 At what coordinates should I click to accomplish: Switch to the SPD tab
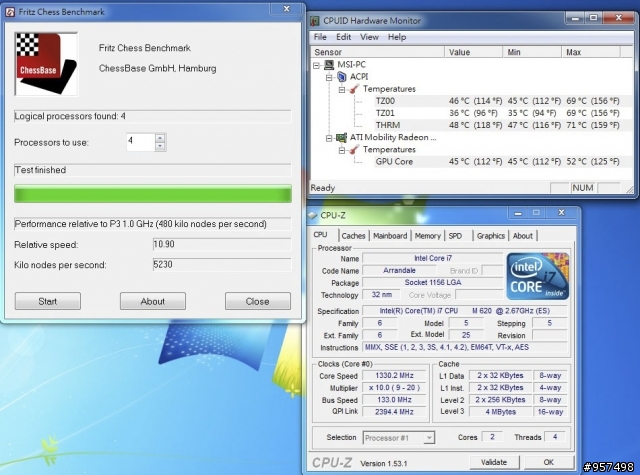455,236
